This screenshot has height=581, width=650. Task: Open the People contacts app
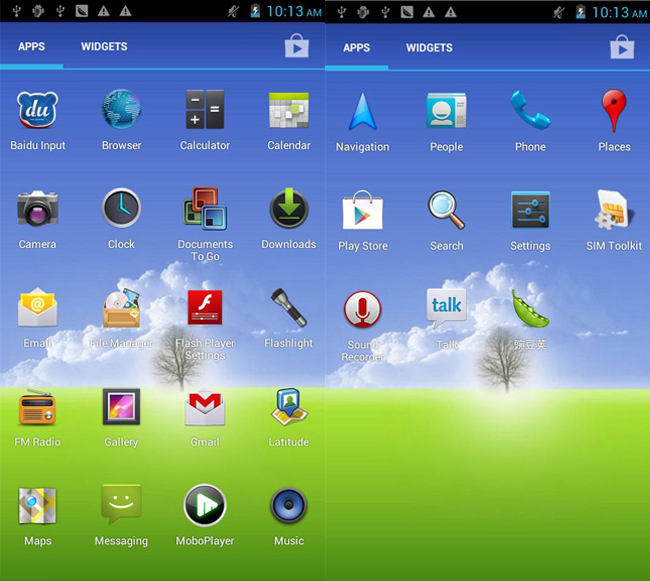pos(446,110)
